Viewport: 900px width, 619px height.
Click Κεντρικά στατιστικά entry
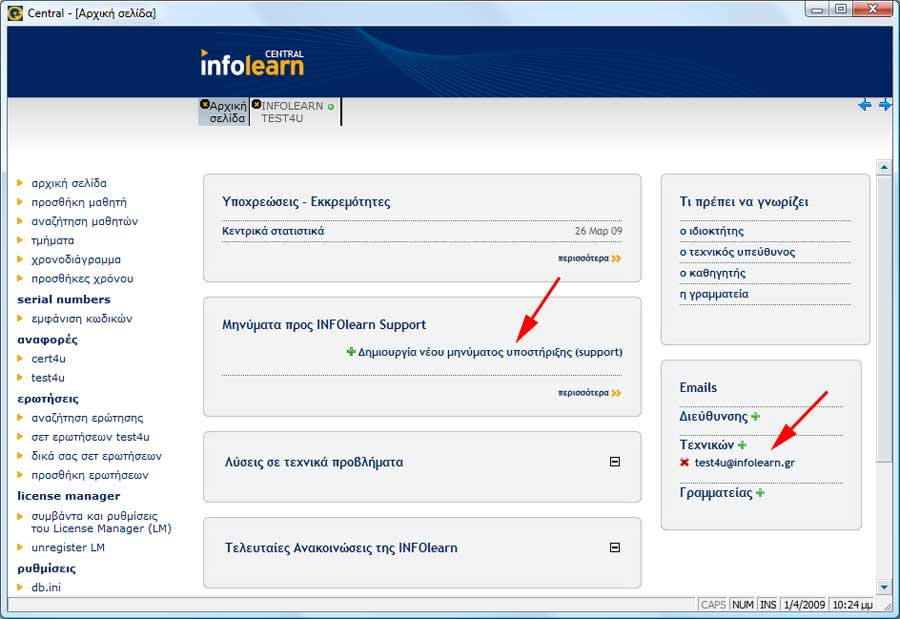pos(273,231)
